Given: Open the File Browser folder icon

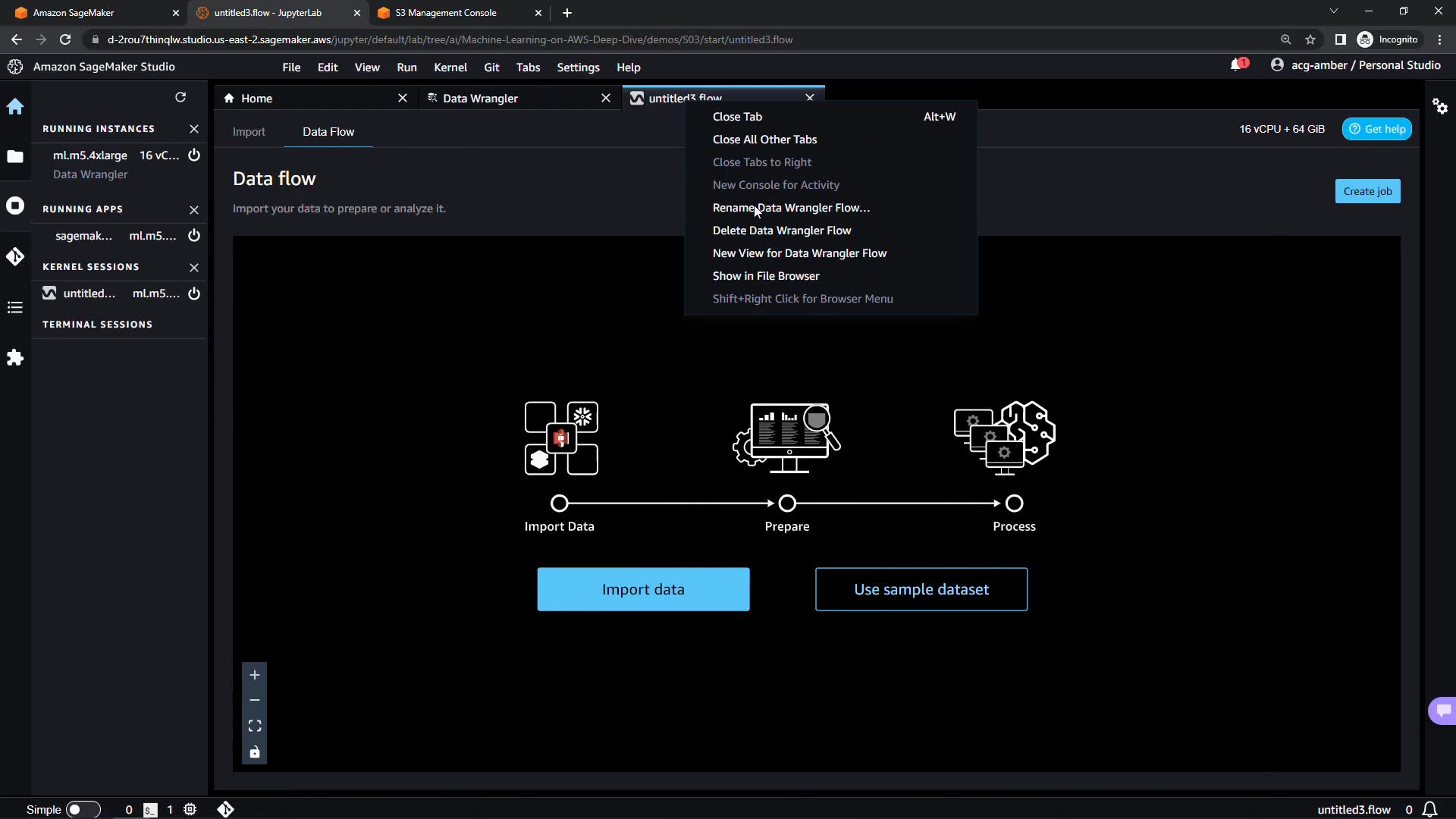Looking at the screenshot, I should click(15, 156).
